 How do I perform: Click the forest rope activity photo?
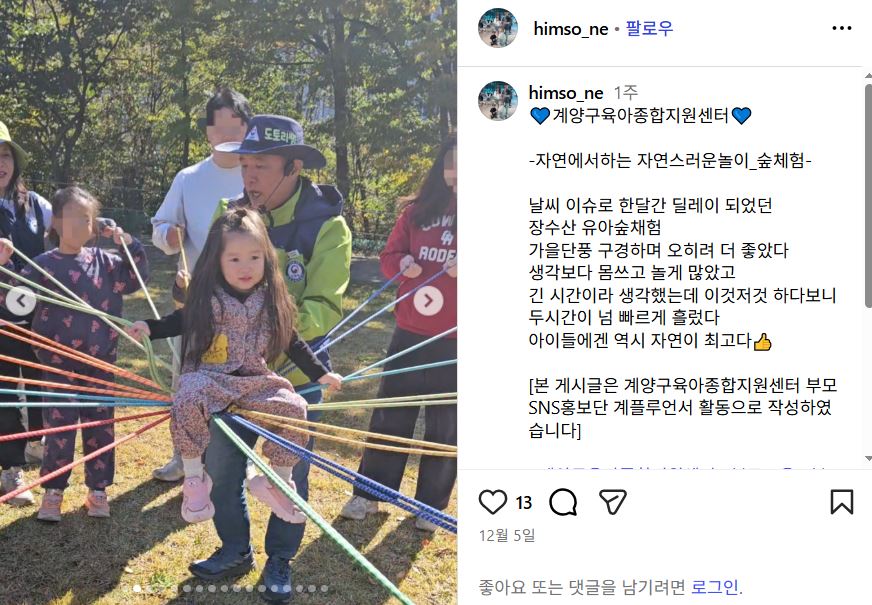click(x=229, y=302)
